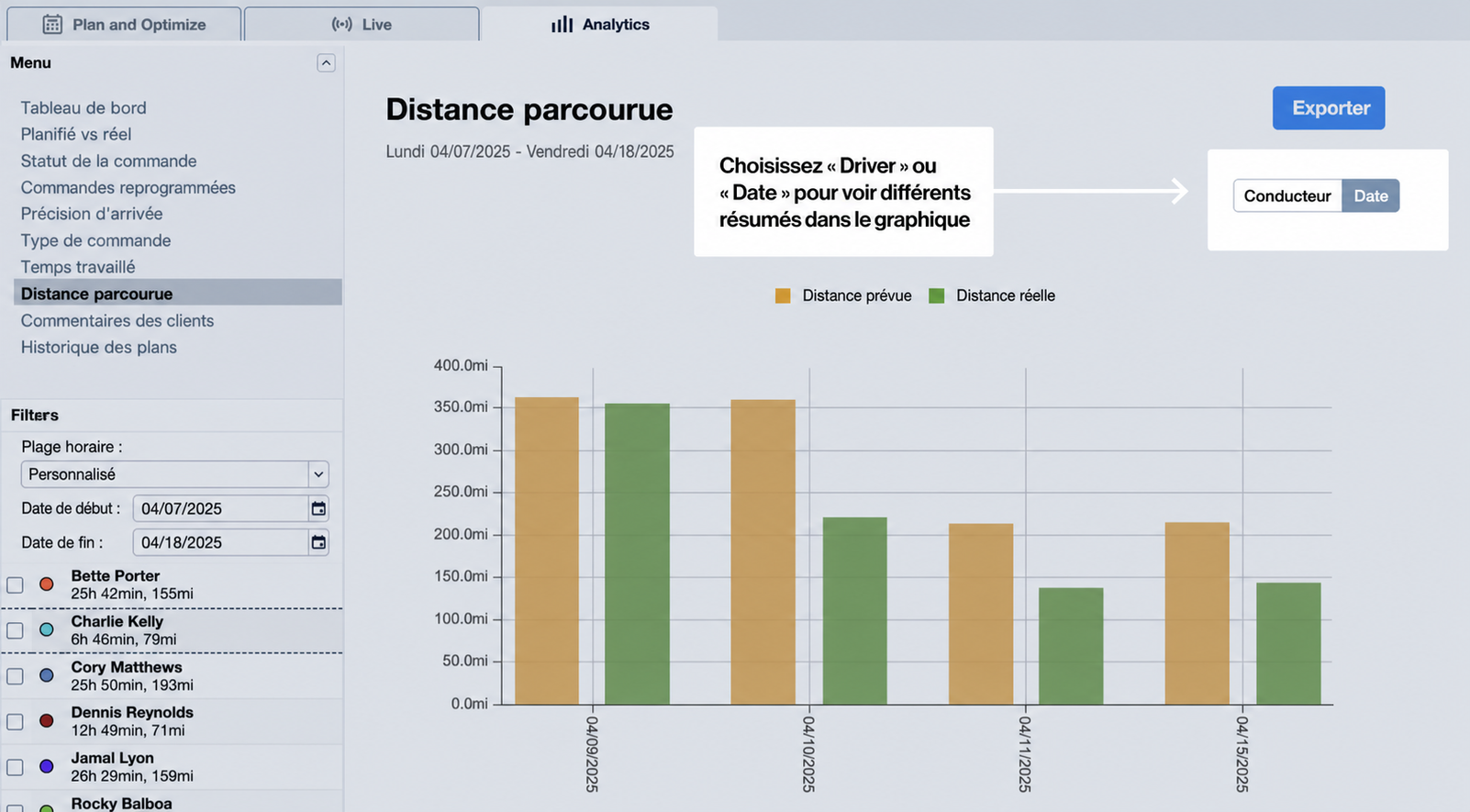Select Précision d'arrivée menu item
This screenshot has width=1470, height=812.
click(92, 214)
